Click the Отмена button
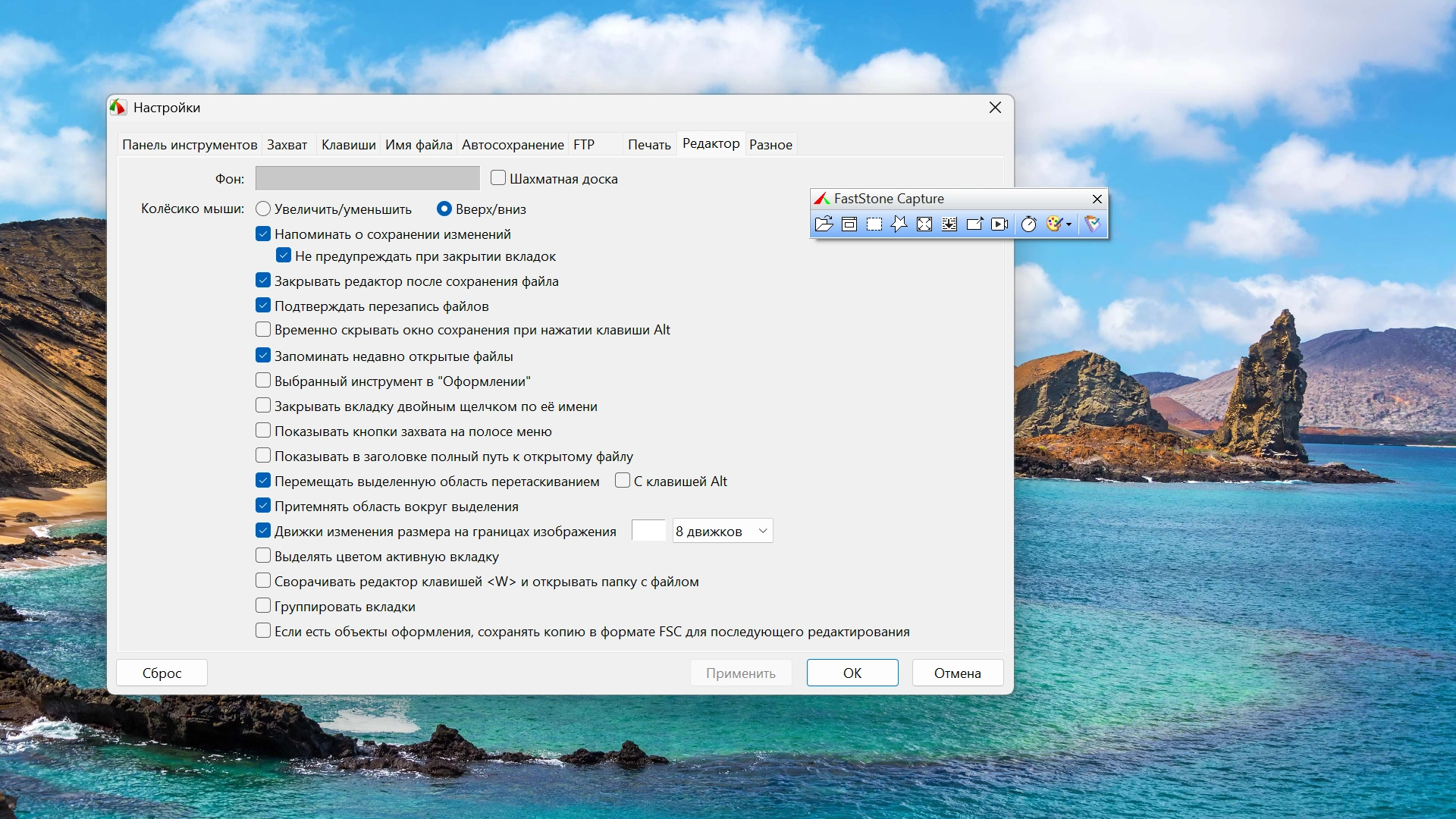The image size is (1456, 819). click(x=957, y=673)
